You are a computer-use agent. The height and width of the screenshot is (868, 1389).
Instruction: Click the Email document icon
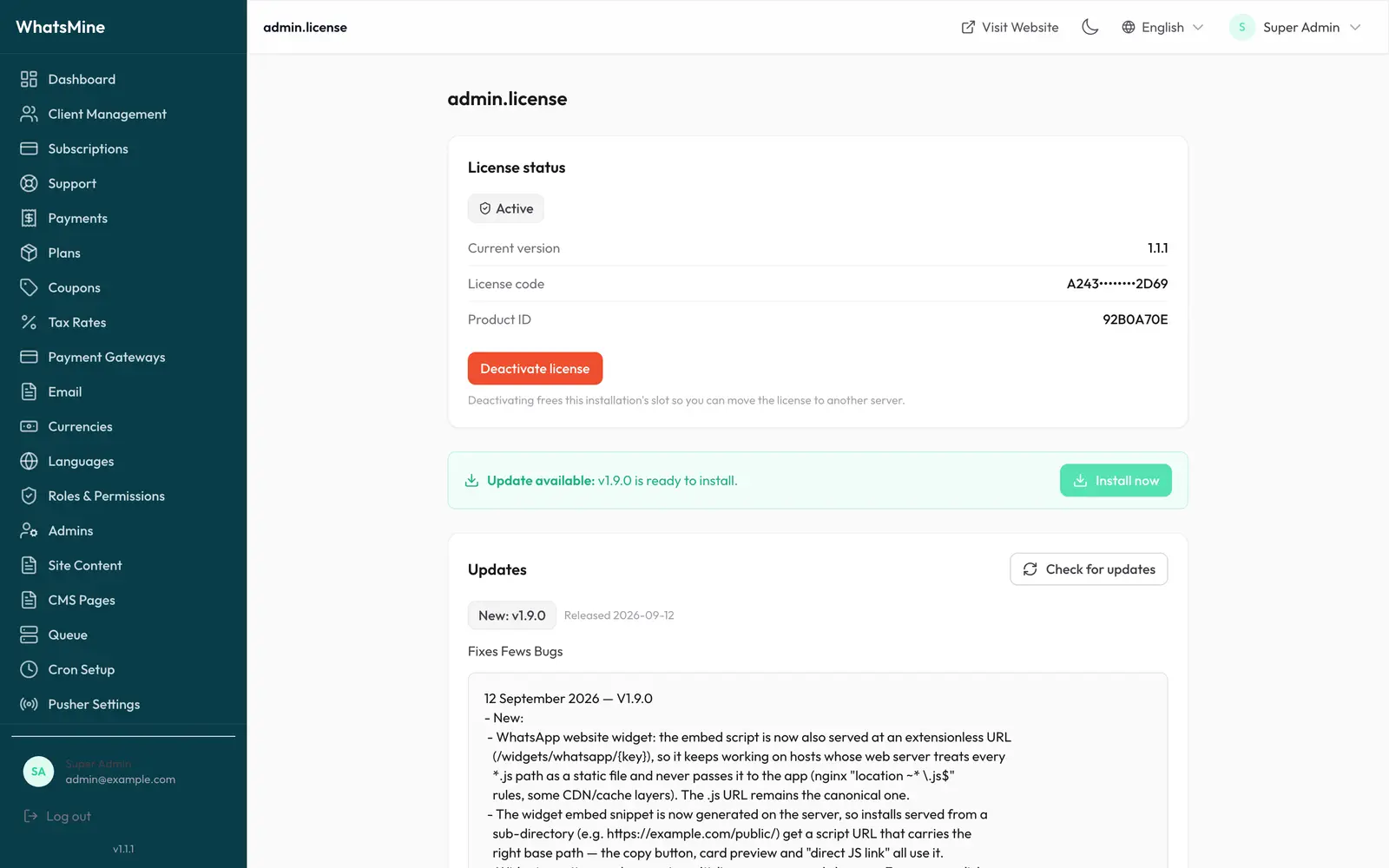29,391
